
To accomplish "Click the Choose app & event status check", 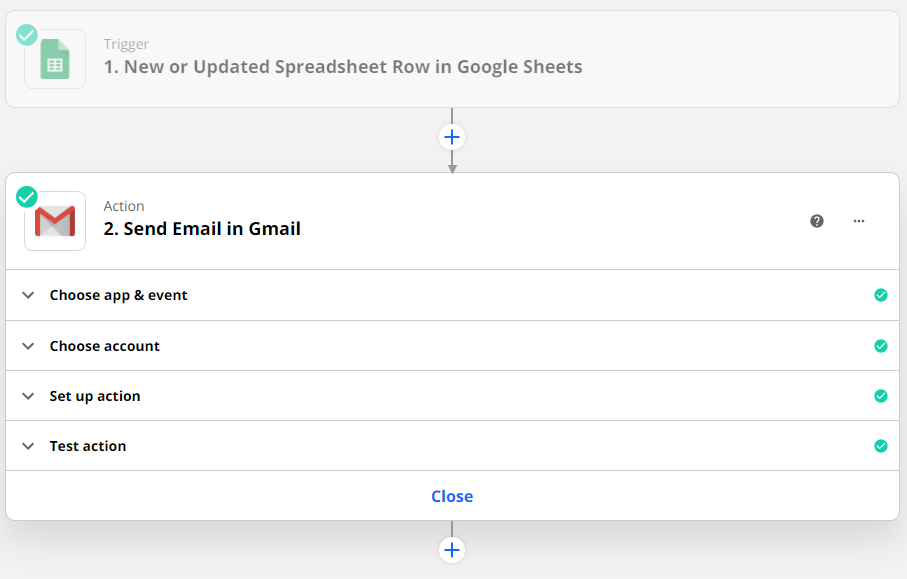I will pyautogui.click(x=880, y=295).
